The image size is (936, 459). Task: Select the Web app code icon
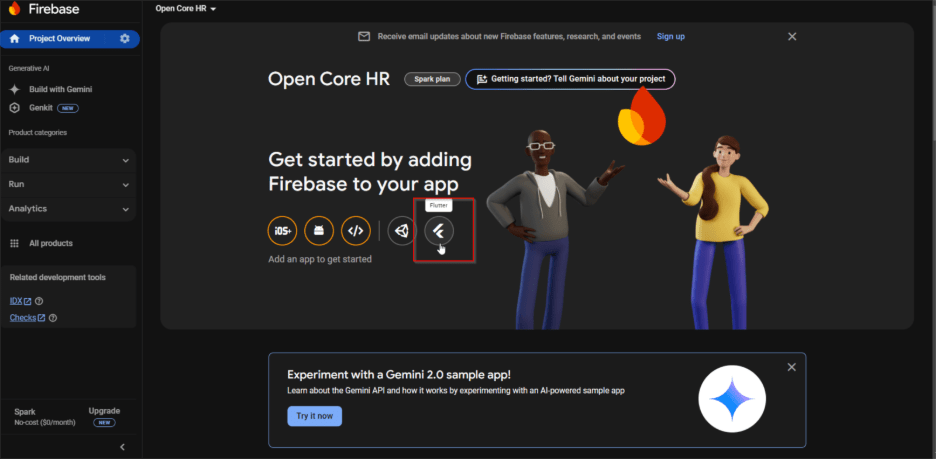click(355, 231)
